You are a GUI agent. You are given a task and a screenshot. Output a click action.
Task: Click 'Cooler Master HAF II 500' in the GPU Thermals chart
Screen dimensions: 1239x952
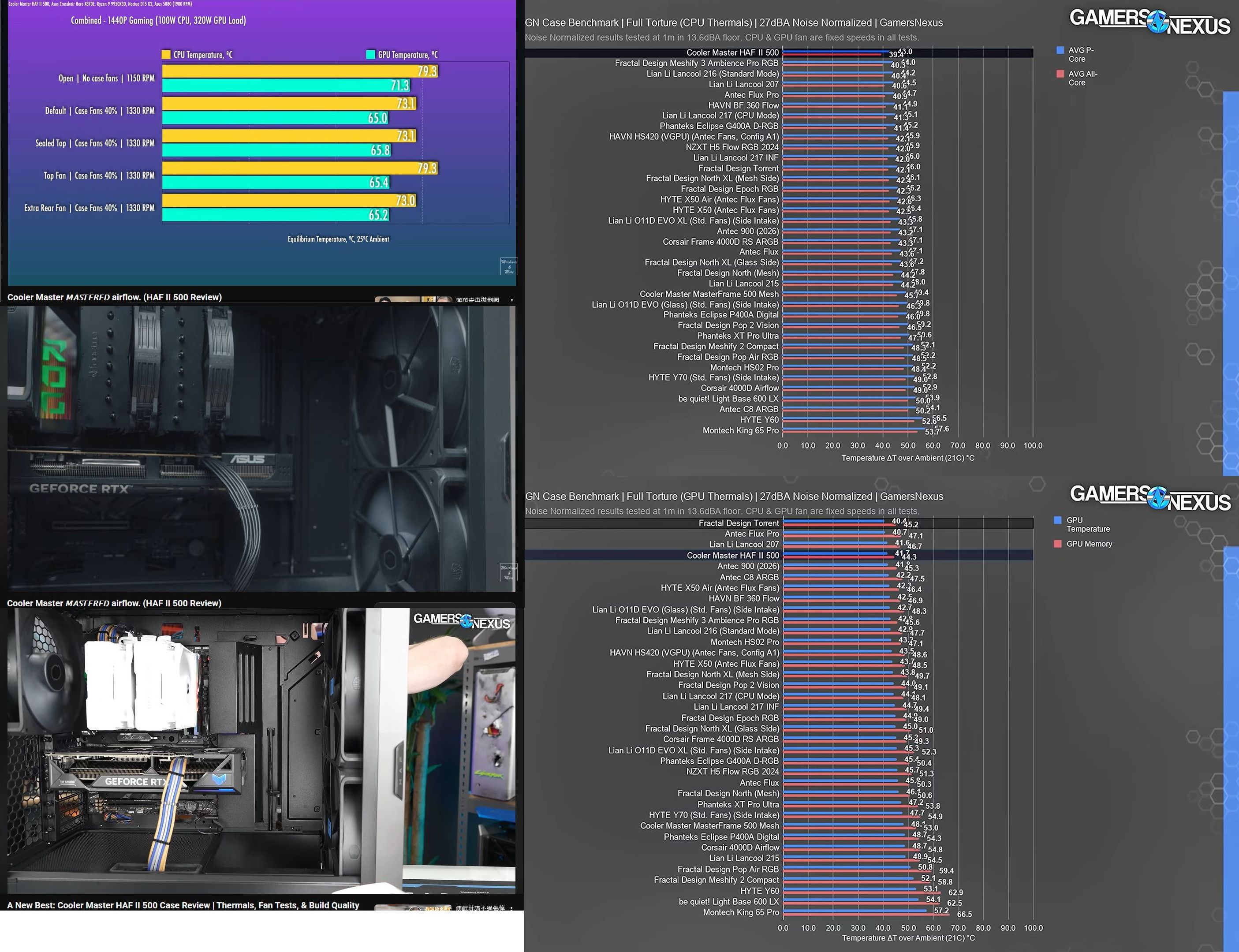click(x=733, y=555)
